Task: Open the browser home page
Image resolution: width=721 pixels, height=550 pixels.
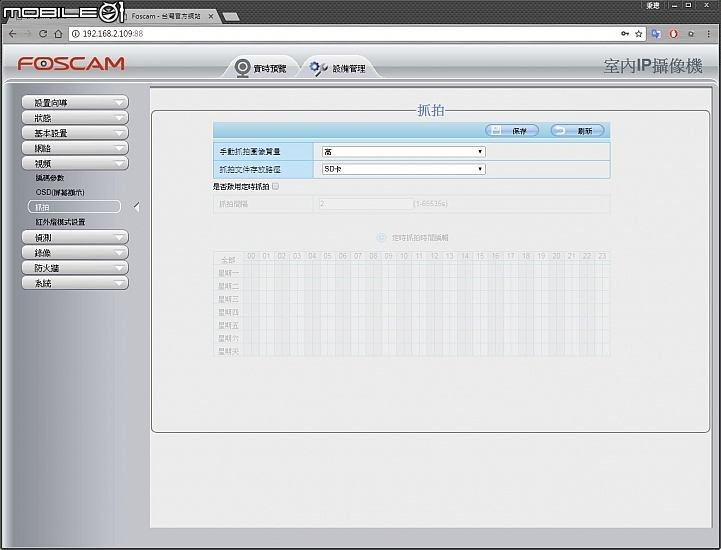Action: click(58, 34)
